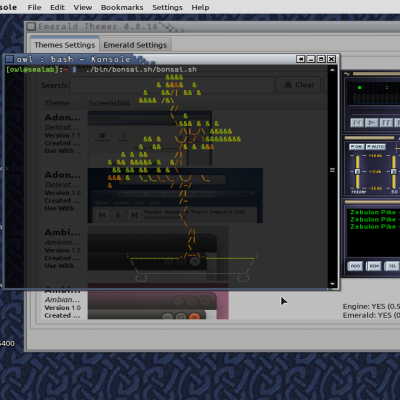Pause playback in the audio player
The width and height of the screenshot is (400, 400).
(x=386, y=123)
